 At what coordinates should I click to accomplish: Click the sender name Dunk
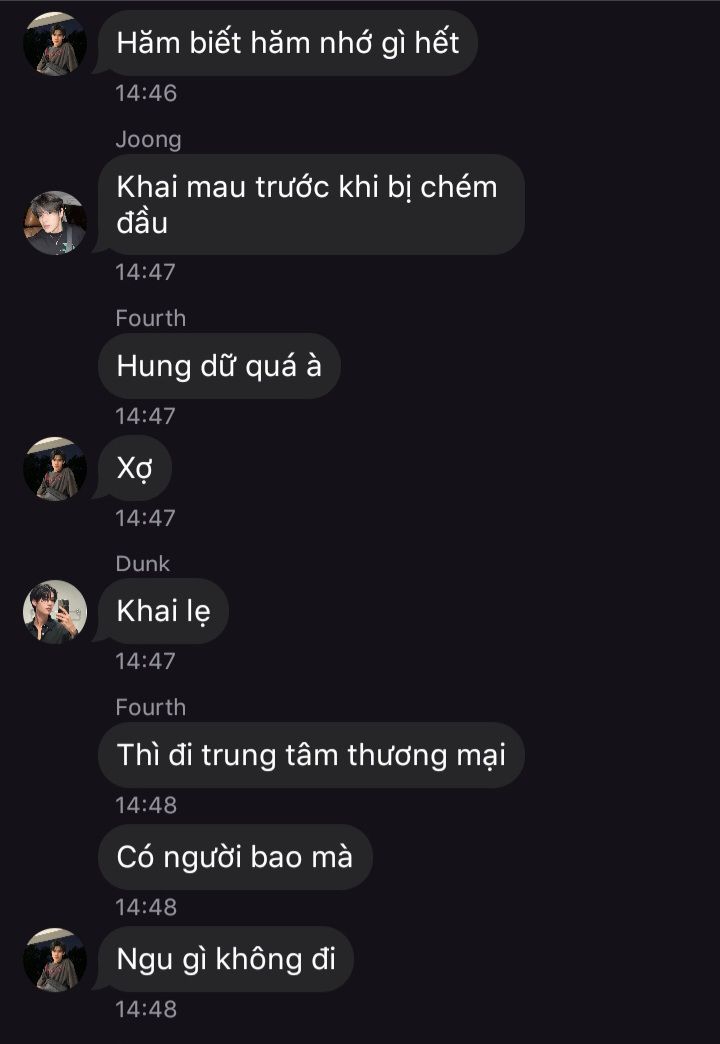[x=143, y=564]
